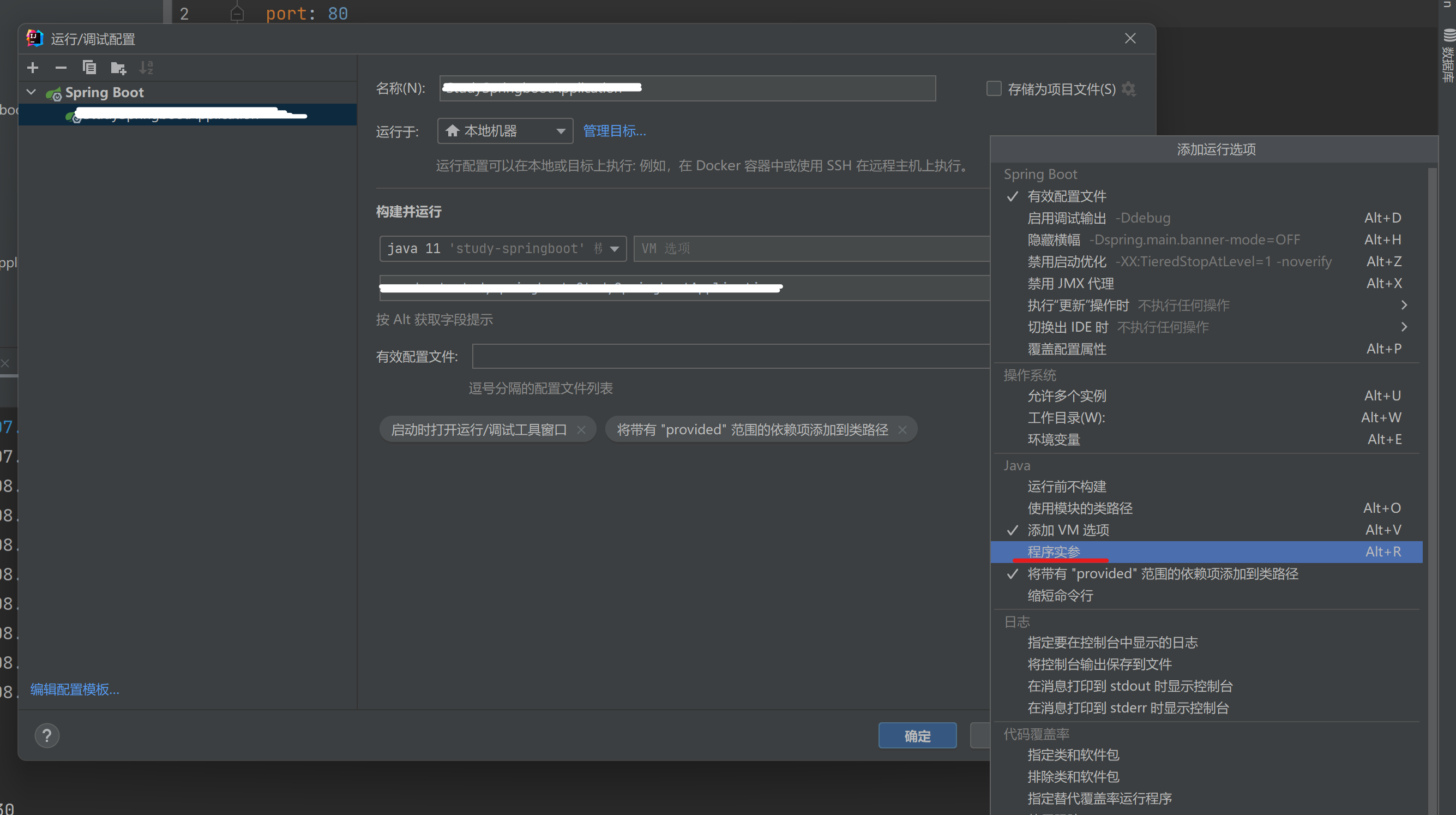
Task: Open the java 11 module dropdown
Action: [502, 249]
